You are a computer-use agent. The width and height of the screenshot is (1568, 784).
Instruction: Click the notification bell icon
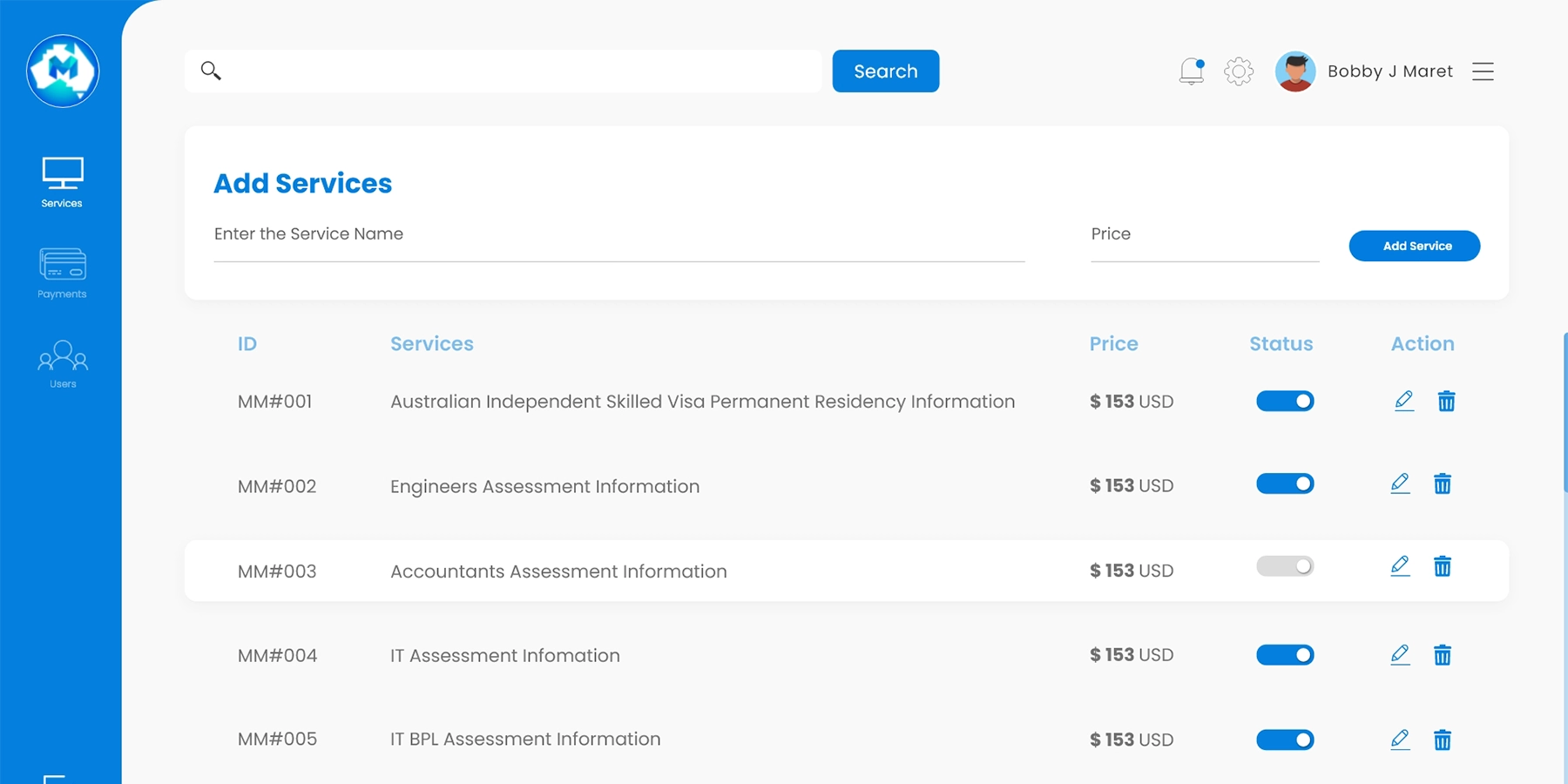1191,71
